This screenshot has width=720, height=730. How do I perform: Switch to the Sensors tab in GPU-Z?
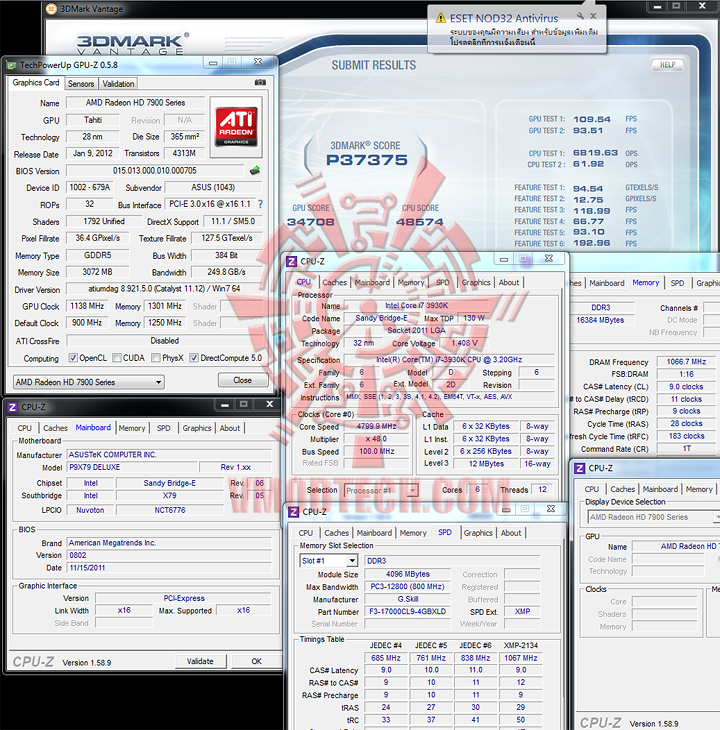81,84
